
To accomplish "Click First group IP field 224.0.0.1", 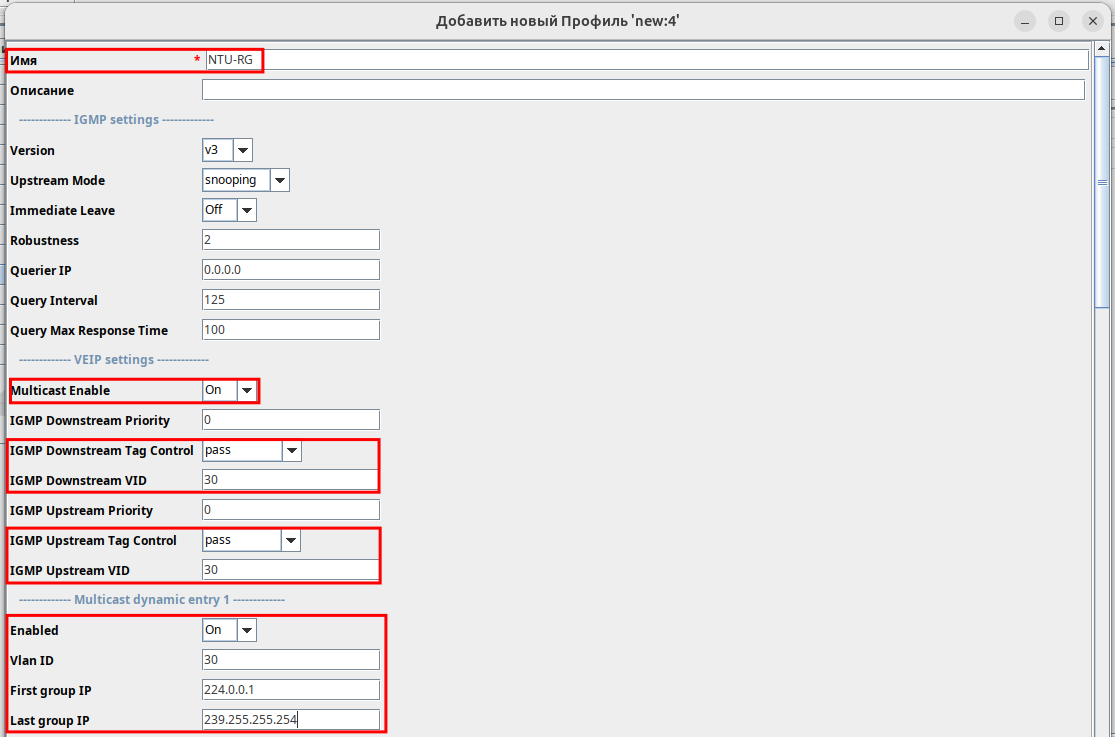I will (x=291, y=689).
